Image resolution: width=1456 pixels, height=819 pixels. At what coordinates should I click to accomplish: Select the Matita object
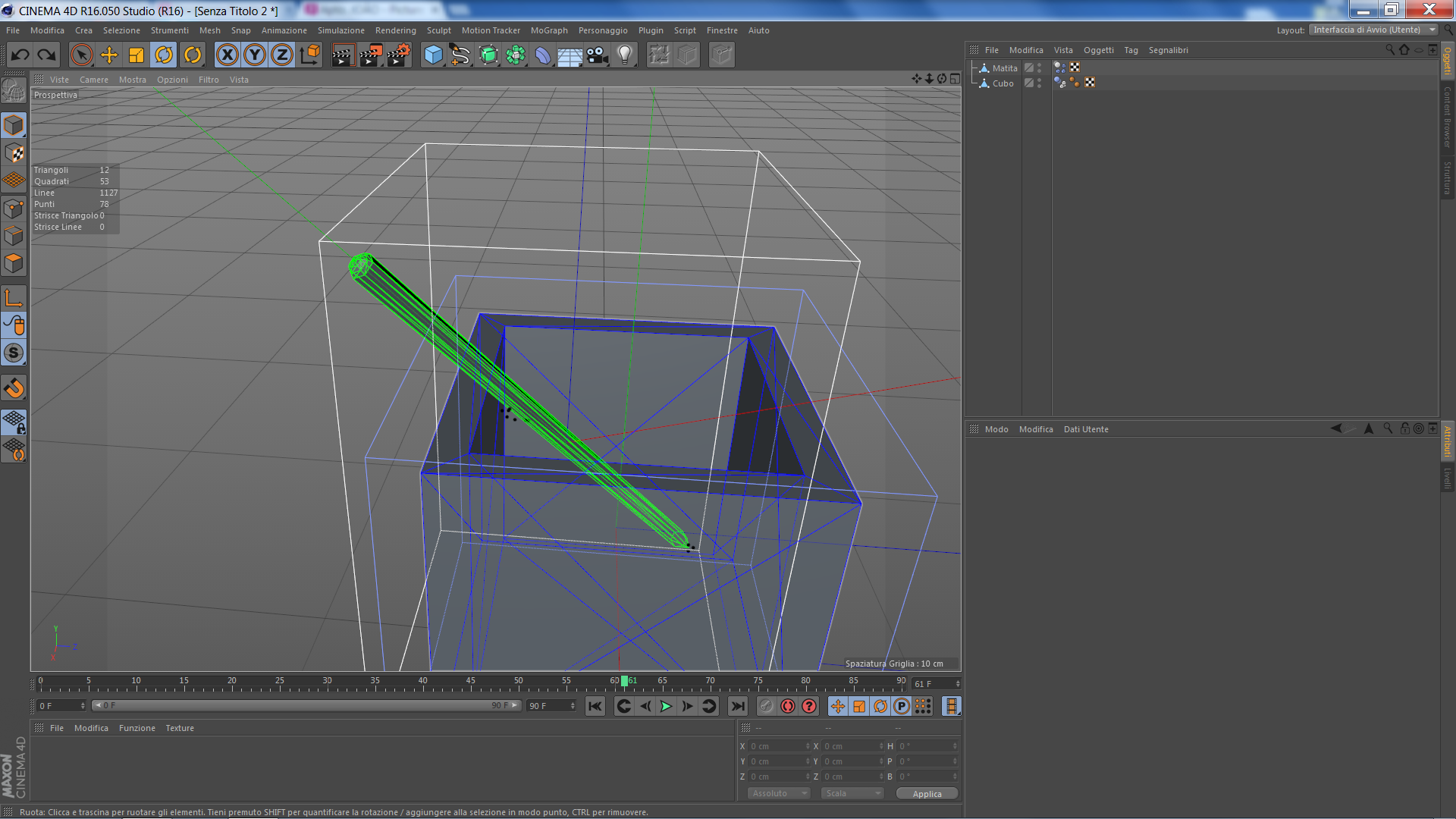(x=1005, y=68)
